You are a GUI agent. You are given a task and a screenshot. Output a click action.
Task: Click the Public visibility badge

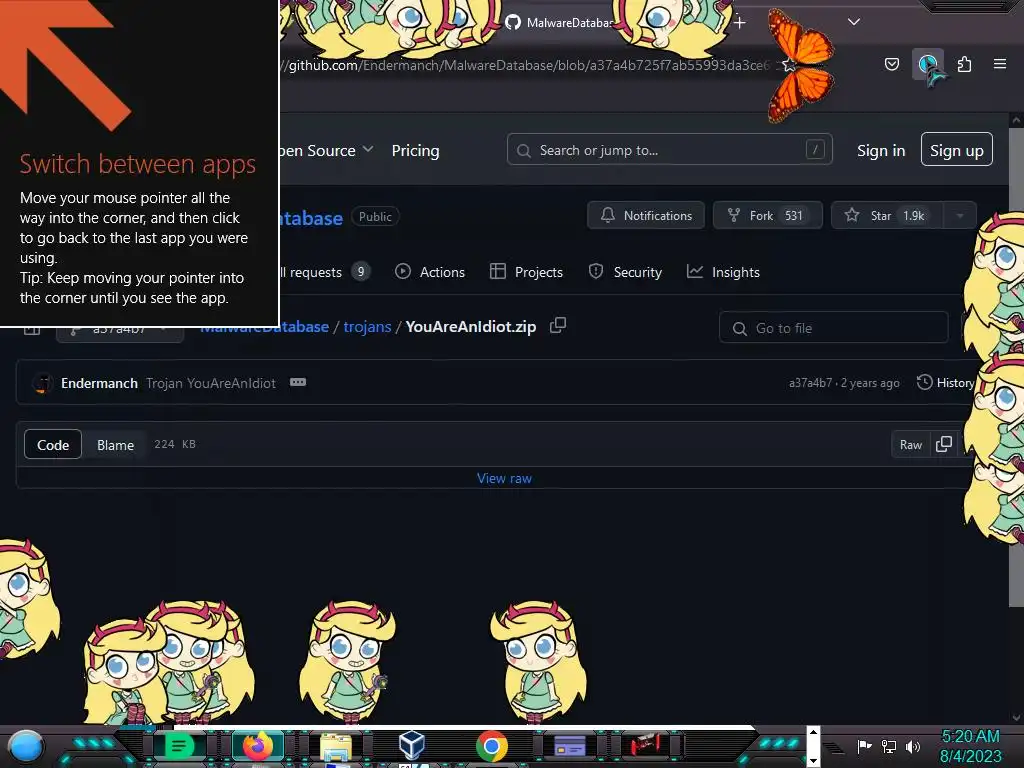pyautogui.click(x=375, y=216)
